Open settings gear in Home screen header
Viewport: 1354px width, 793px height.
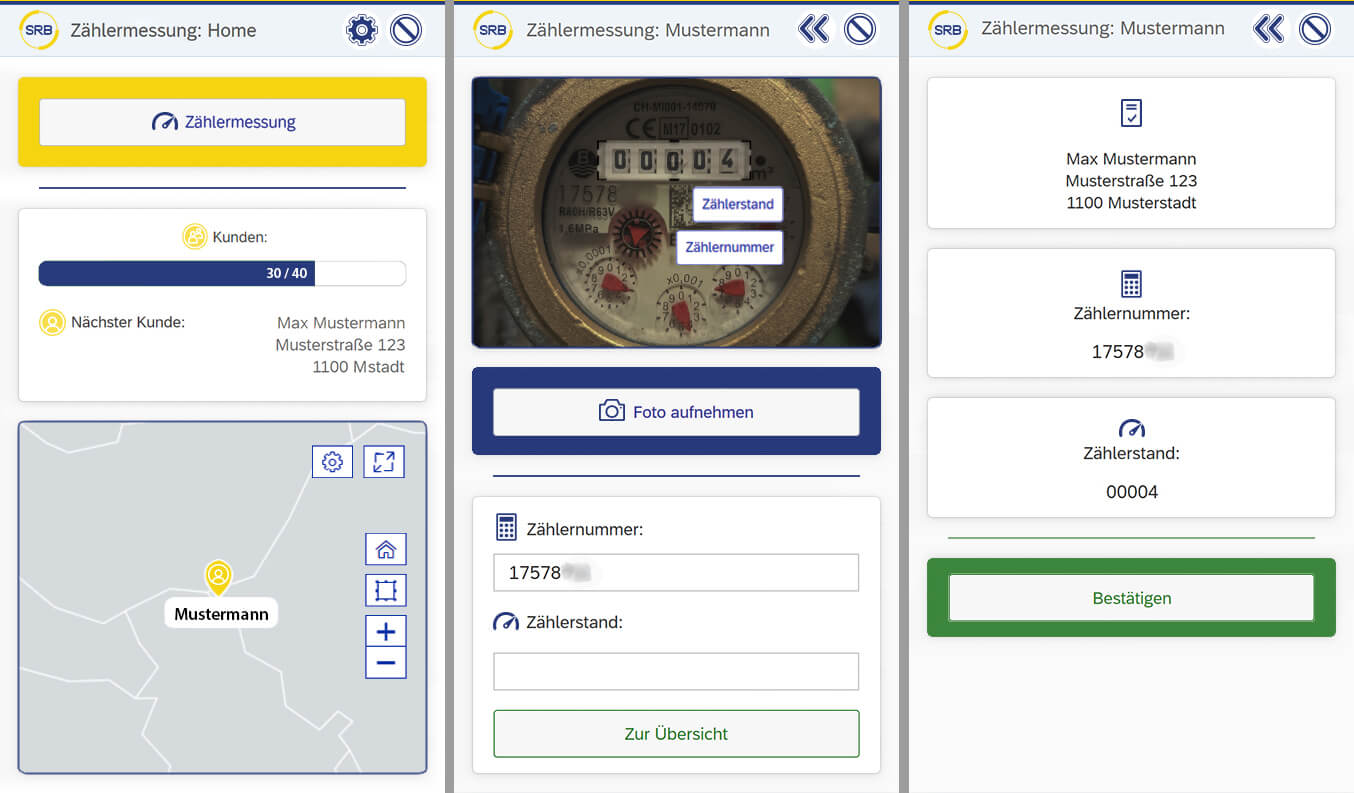click(361, 30)
